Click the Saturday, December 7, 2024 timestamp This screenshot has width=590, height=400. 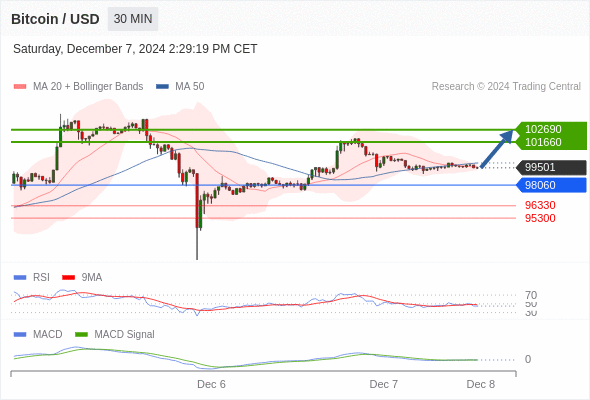(135, 49)
